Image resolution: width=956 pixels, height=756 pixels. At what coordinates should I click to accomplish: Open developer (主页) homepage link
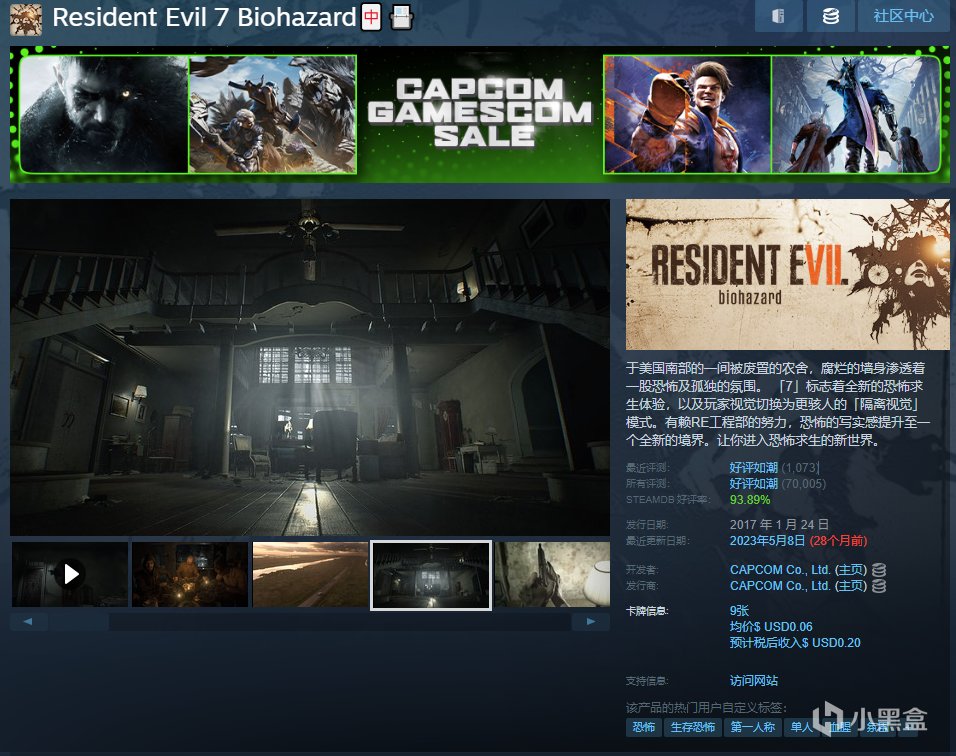click(x=851, y=569)
